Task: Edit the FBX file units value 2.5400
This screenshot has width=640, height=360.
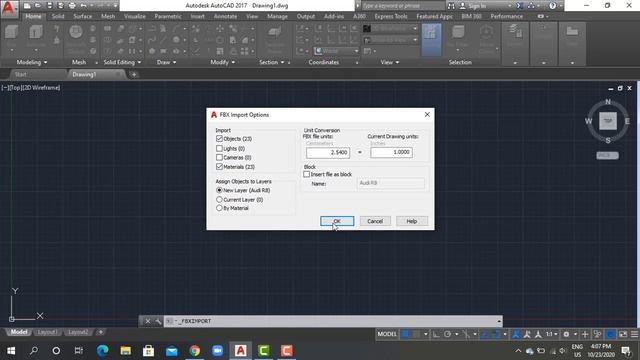Action: pyautogui.click(x=328, y=152)
